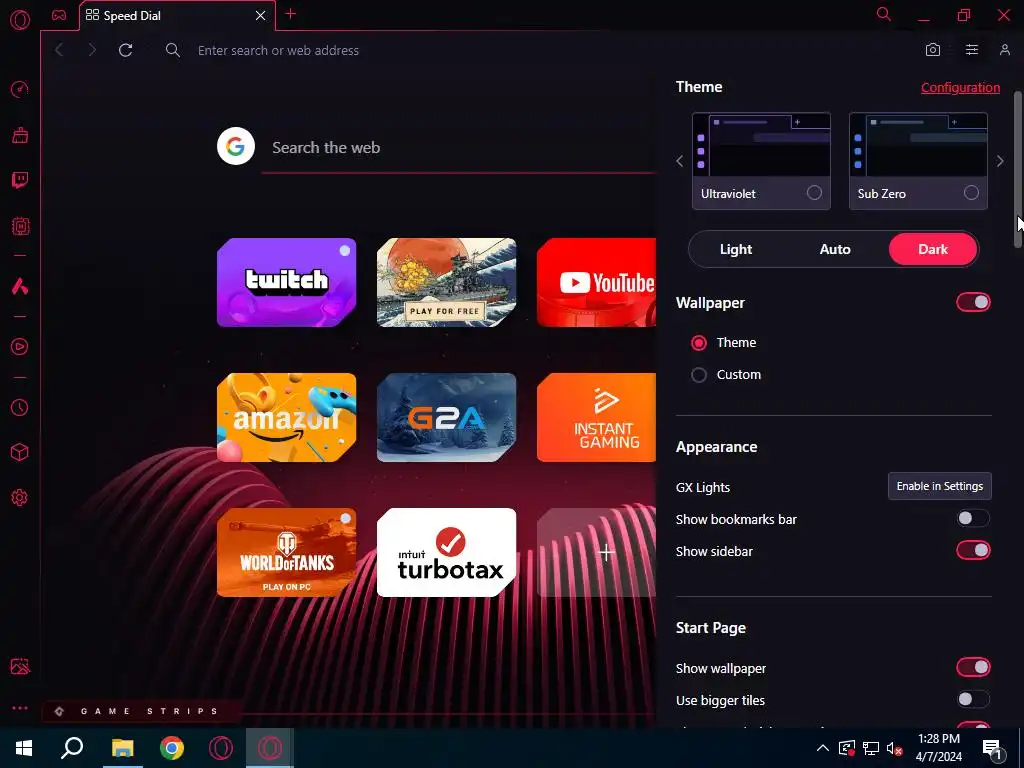
Task: Enable Use bigger tiles switch
Action: coord(973,699)
